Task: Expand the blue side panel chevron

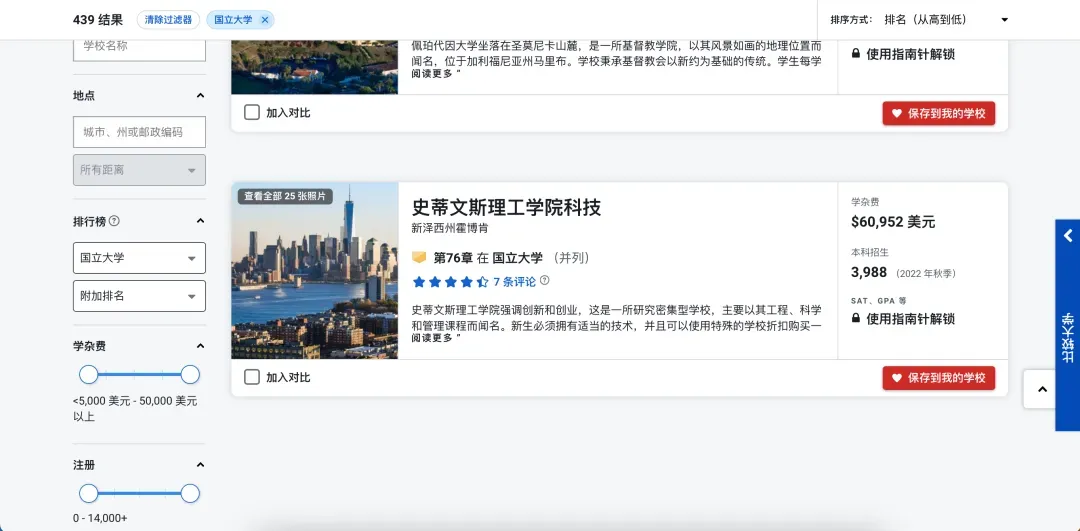Action: (1068, 236)
